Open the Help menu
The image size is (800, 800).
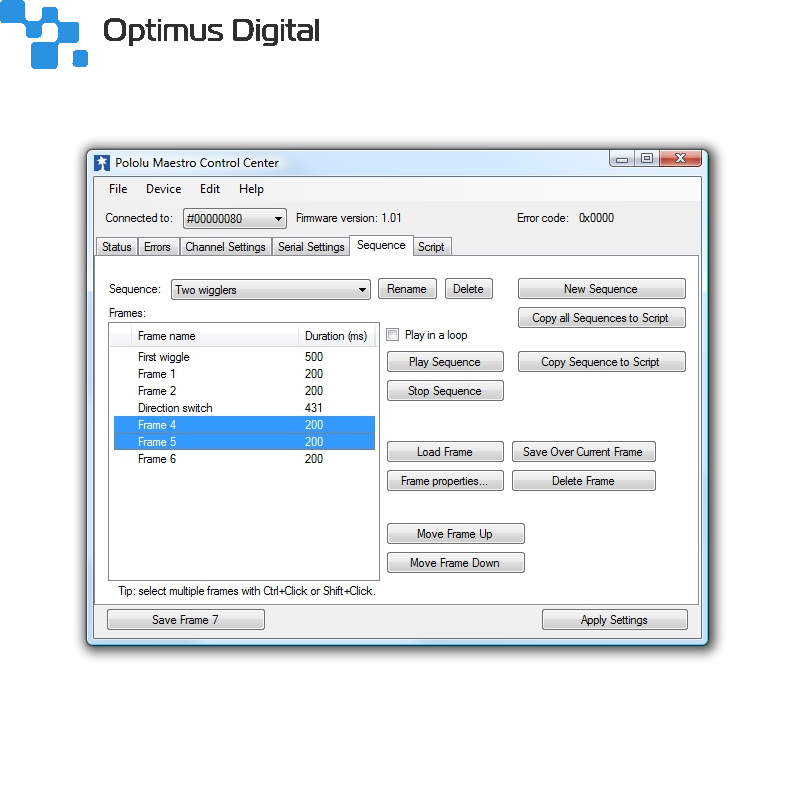click(251, 189)
